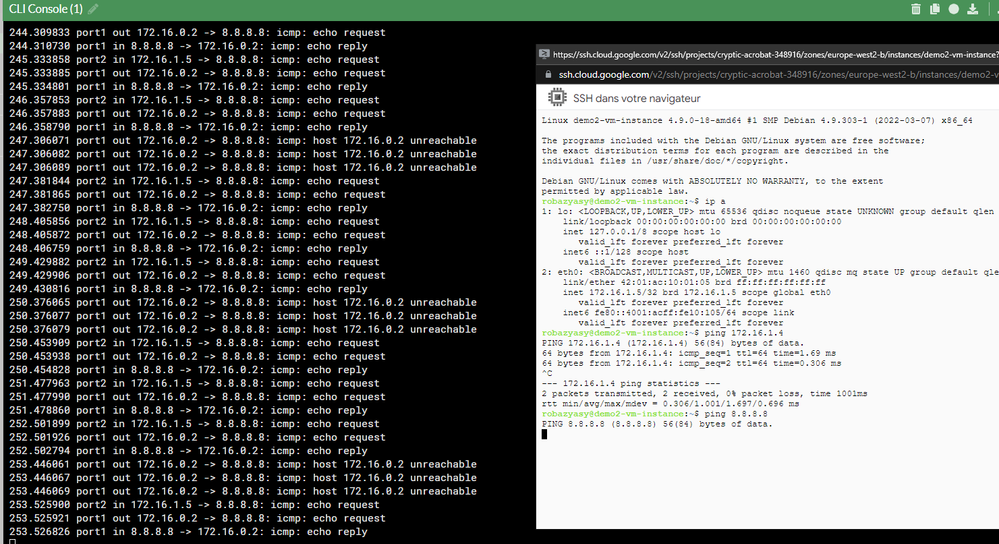Click the 245.333858 port2 echo request line

194,59
